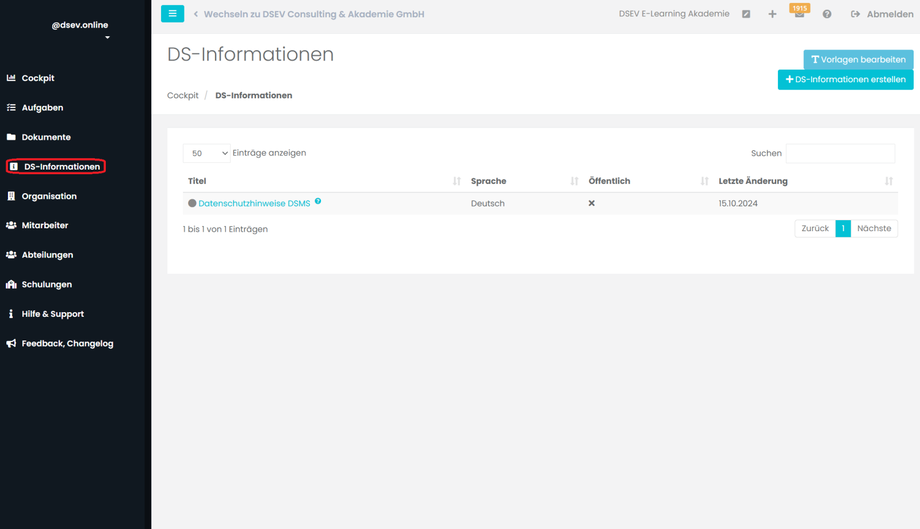Viewport: 920px width, 529px height.
Task: Open Hilfe & Support in the sidebar
Action: point(52,314)
